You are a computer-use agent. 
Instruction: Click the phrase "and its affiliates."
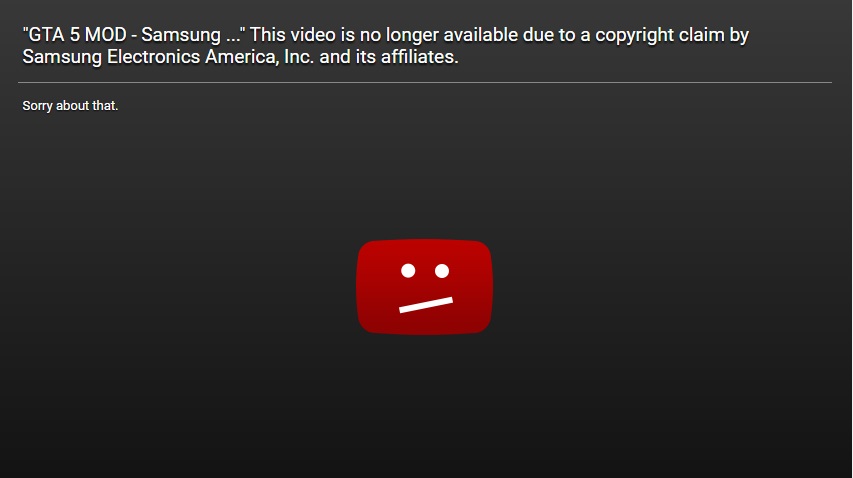(x=389, y=57)
